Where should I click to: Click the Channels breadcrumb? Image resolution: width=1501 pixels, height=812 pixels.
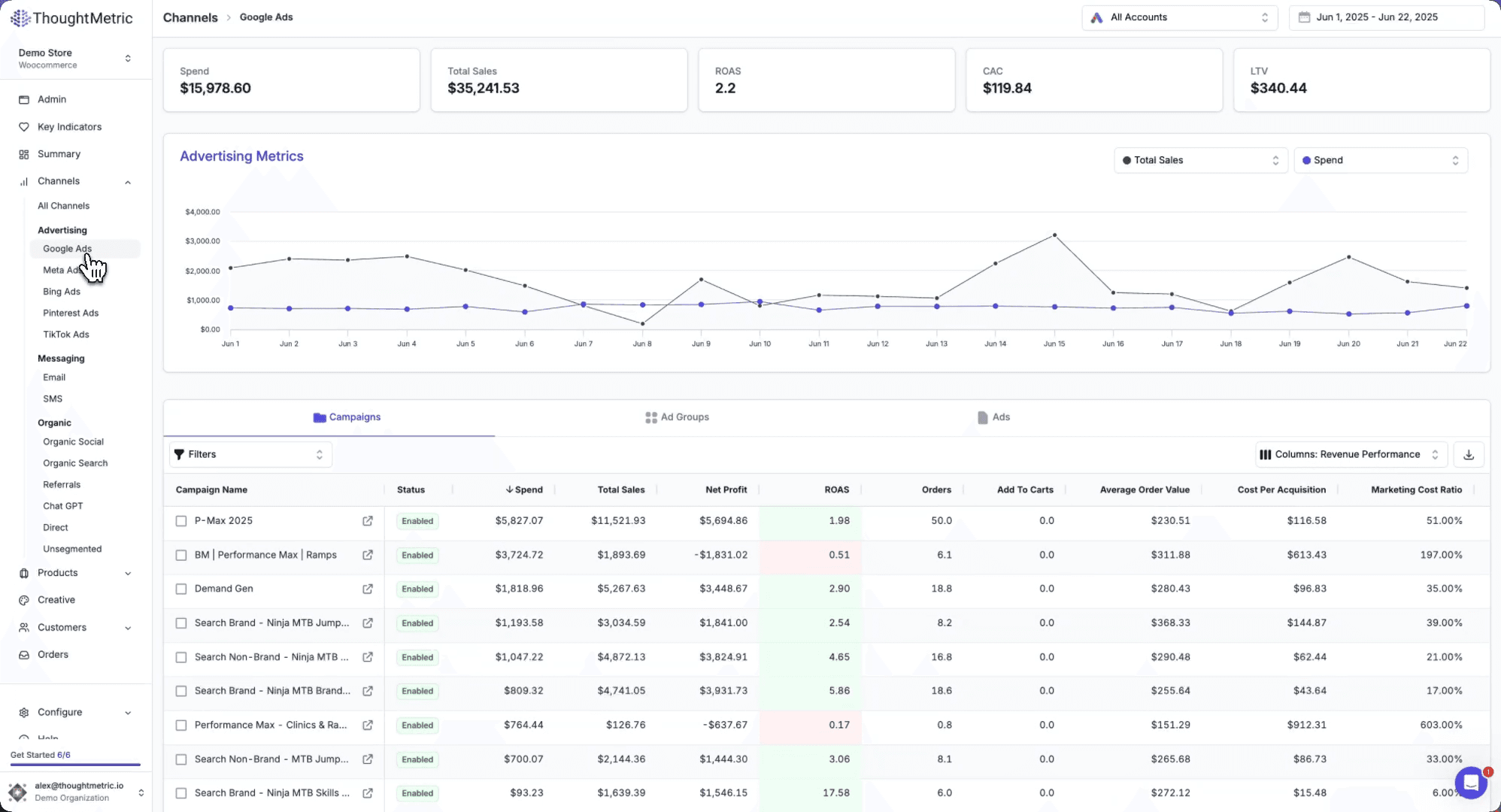coord(190,17)
